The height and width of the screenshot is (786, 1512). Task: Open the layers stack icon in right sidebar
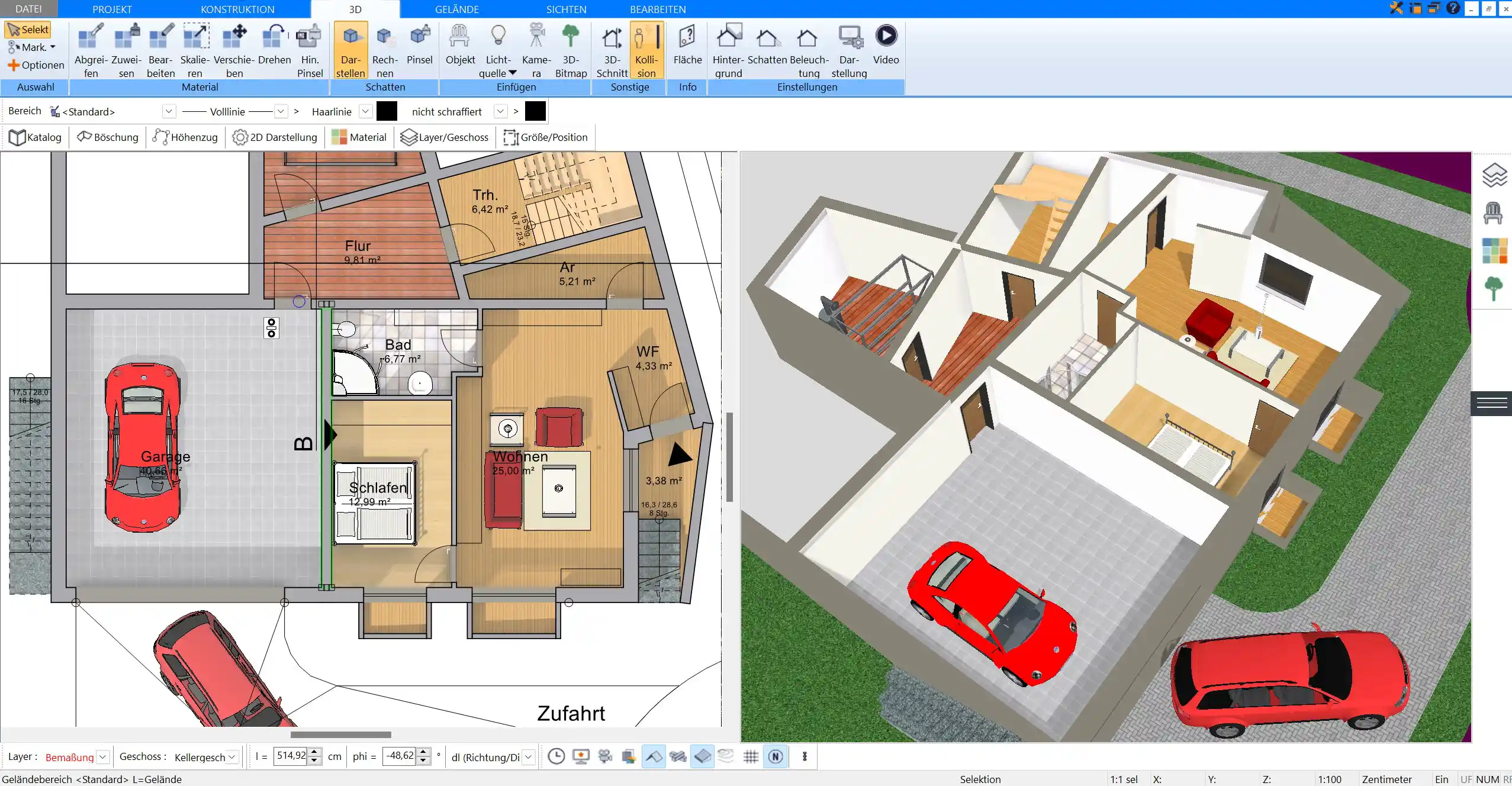1494,175
